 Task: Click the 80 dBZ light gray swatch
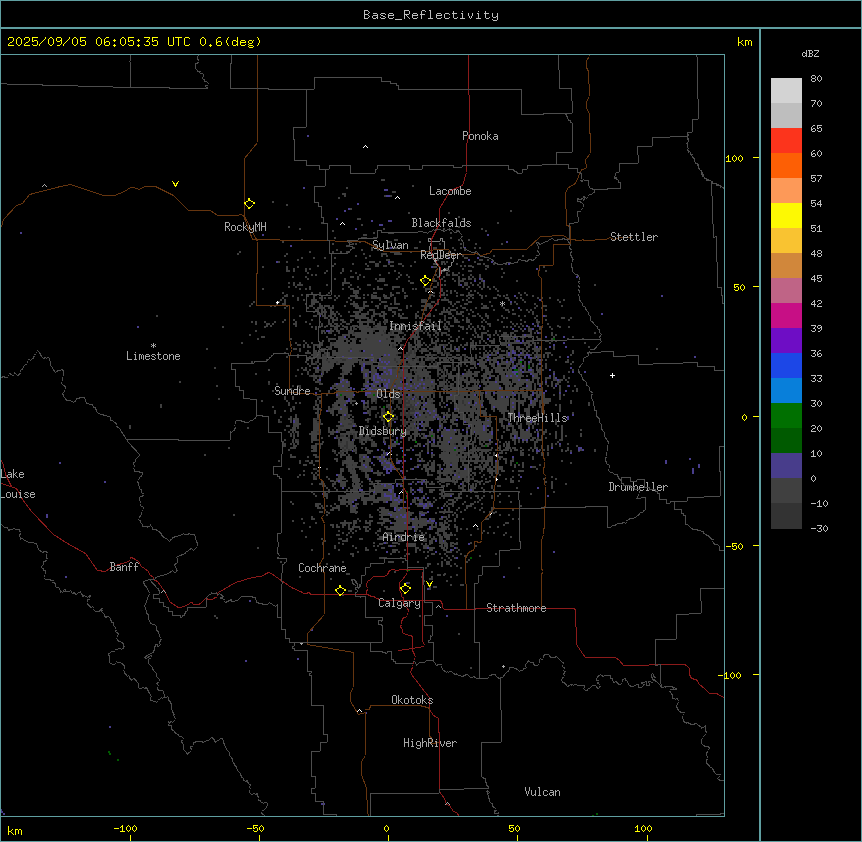(786, 90)
